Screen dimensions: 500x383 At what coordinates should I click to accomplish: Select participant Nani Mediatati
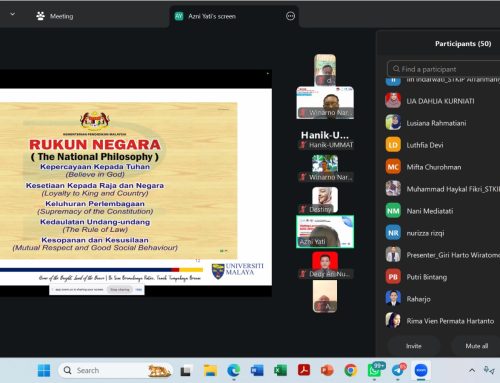pyautogui.click(x=442, y=211)
